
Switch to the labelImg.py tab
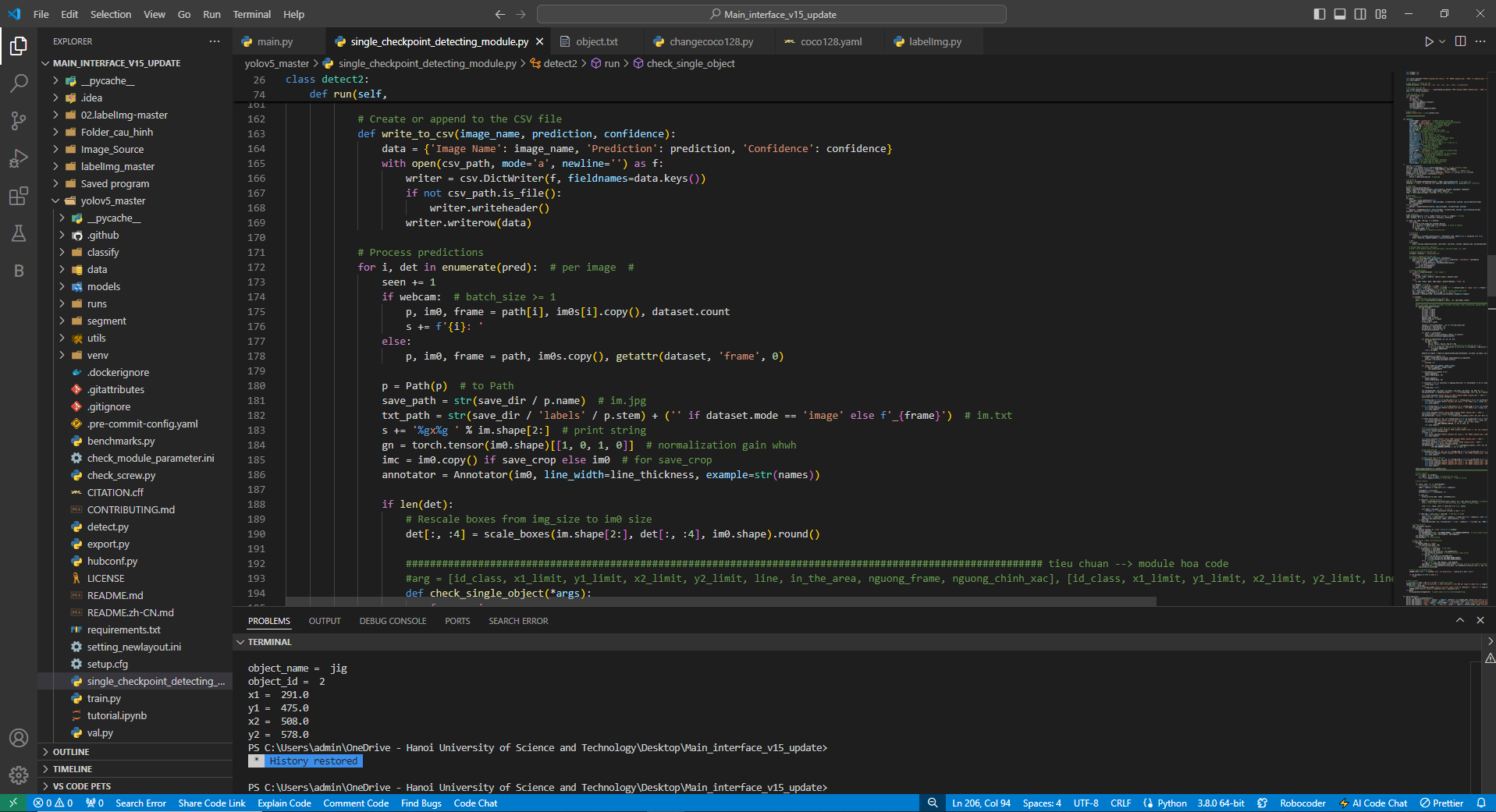click(935, 41)
